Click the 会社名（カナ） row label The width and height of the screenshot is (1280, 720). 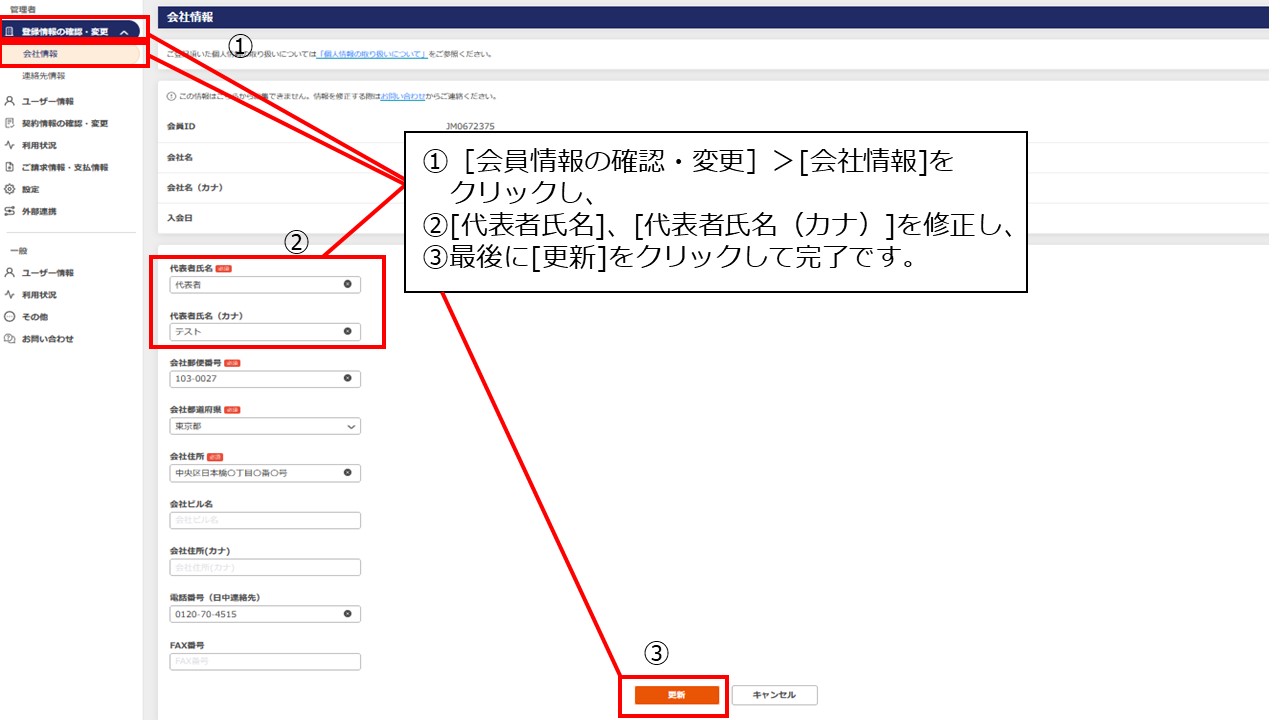pyautogui.click(x=194, y=187)
